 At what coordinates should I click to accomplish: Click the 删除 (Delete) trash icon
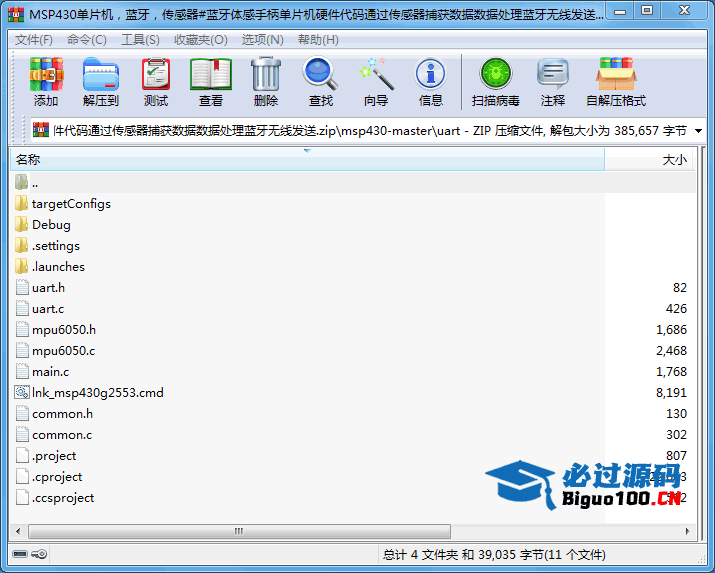(x=266, y=80)
